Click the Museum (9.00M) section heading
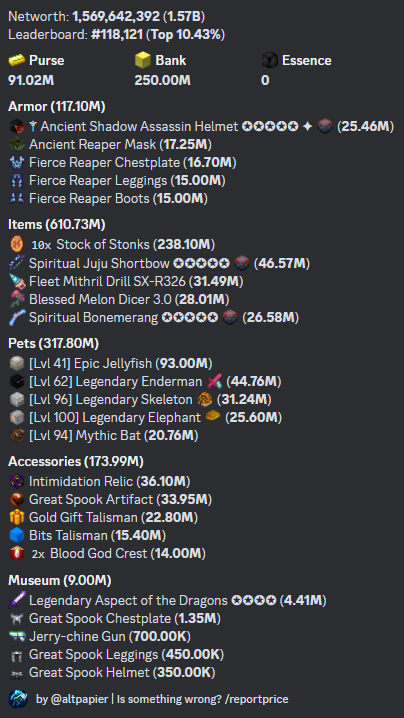The width and height of the screenshot is (404, 718). 60,580
